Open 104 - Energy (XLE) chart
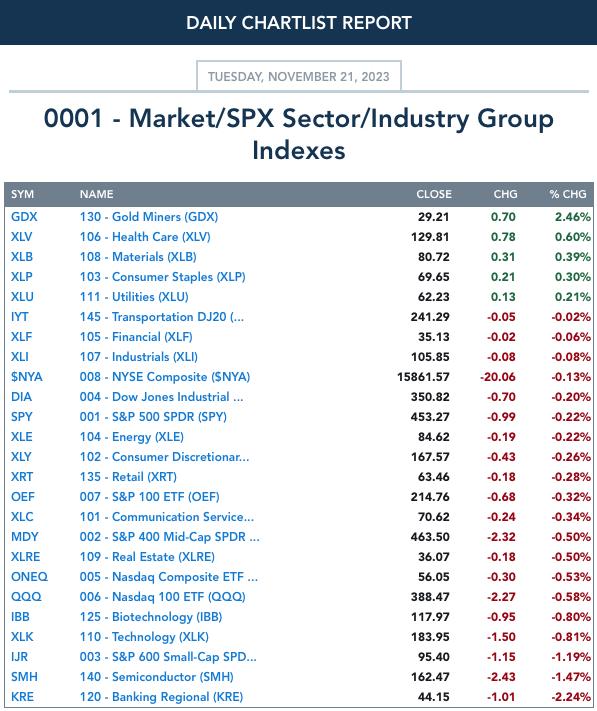597x711 pixels. 131,437
